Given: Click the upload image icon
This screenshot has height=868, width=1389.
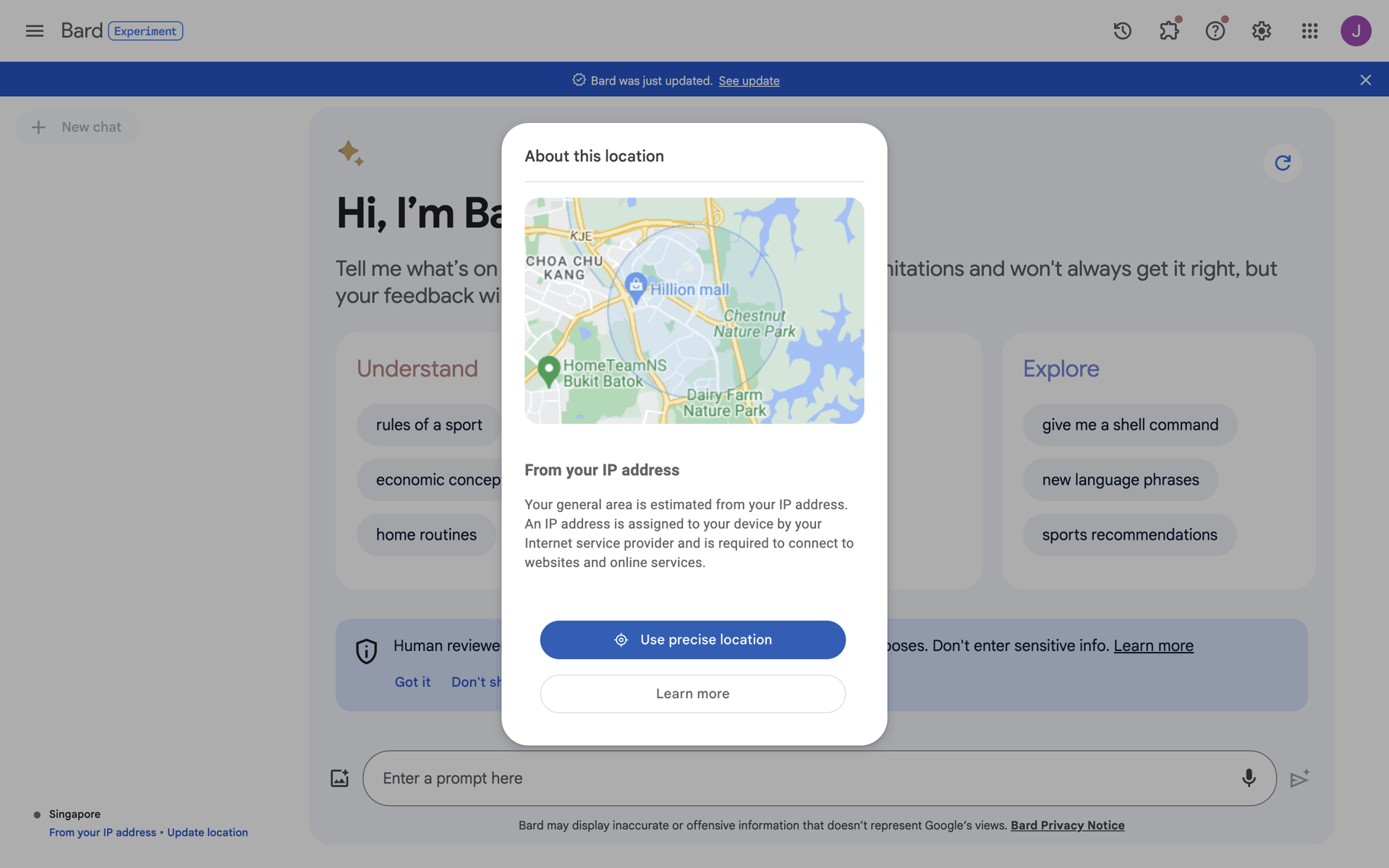Looking at the screenshot, I should (x=339, y=778).
